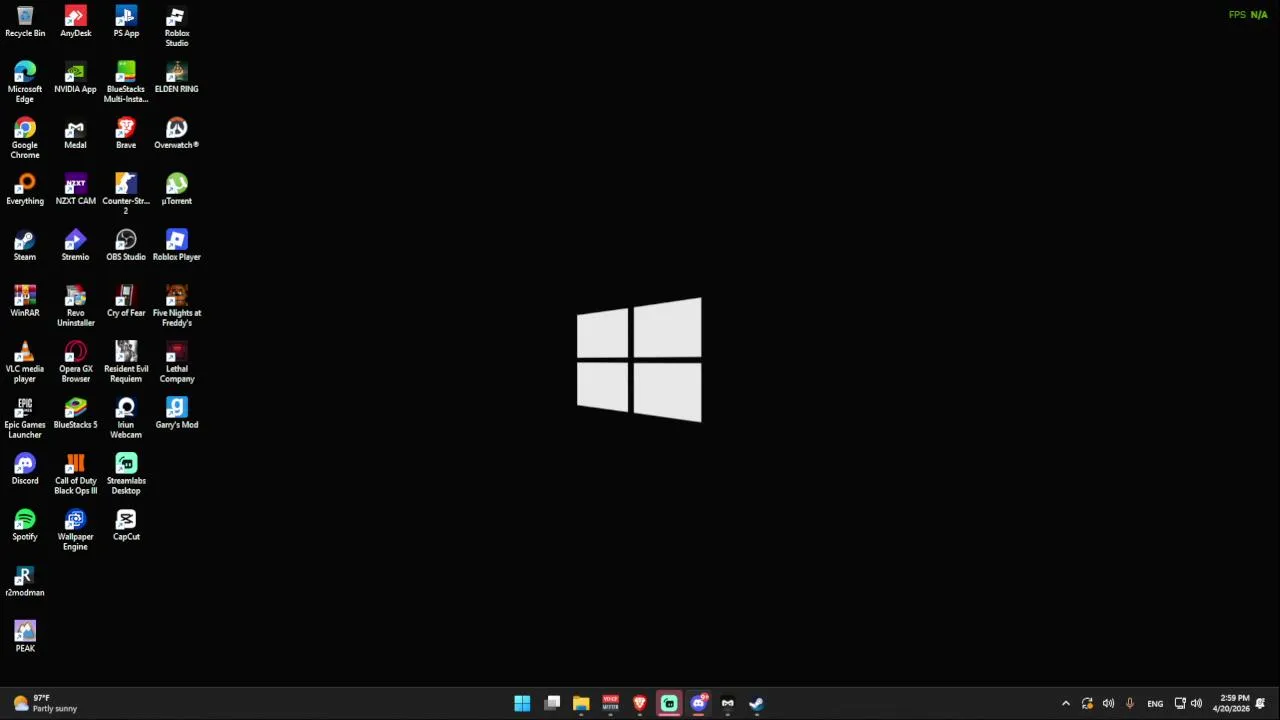Select Five Nights at Freddy's desktop icon
Screen dimensions: 1280x720
click(x=177, y=307)
